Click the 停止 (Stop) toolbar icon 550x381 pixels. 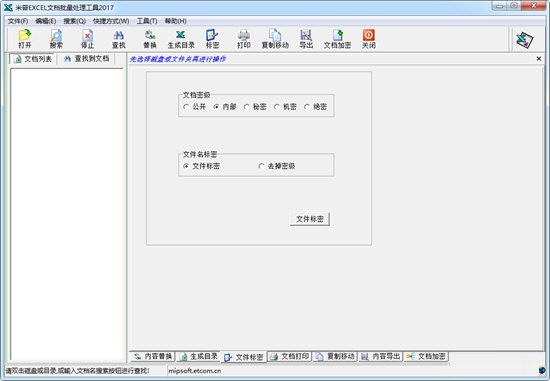point(87,39)
